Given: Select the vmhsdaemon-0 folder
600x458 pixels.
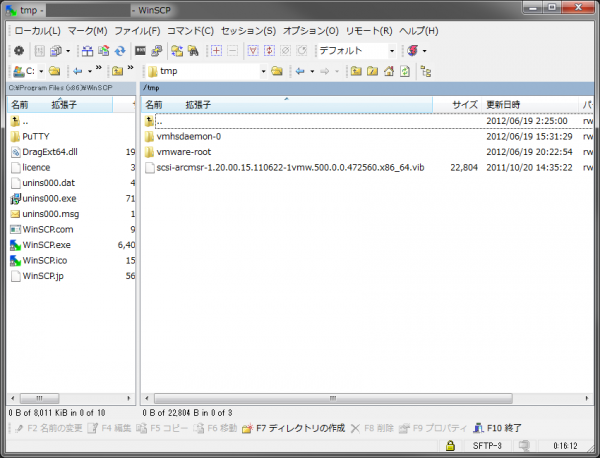Looking at the screenshot, I should tap(189, 137).
